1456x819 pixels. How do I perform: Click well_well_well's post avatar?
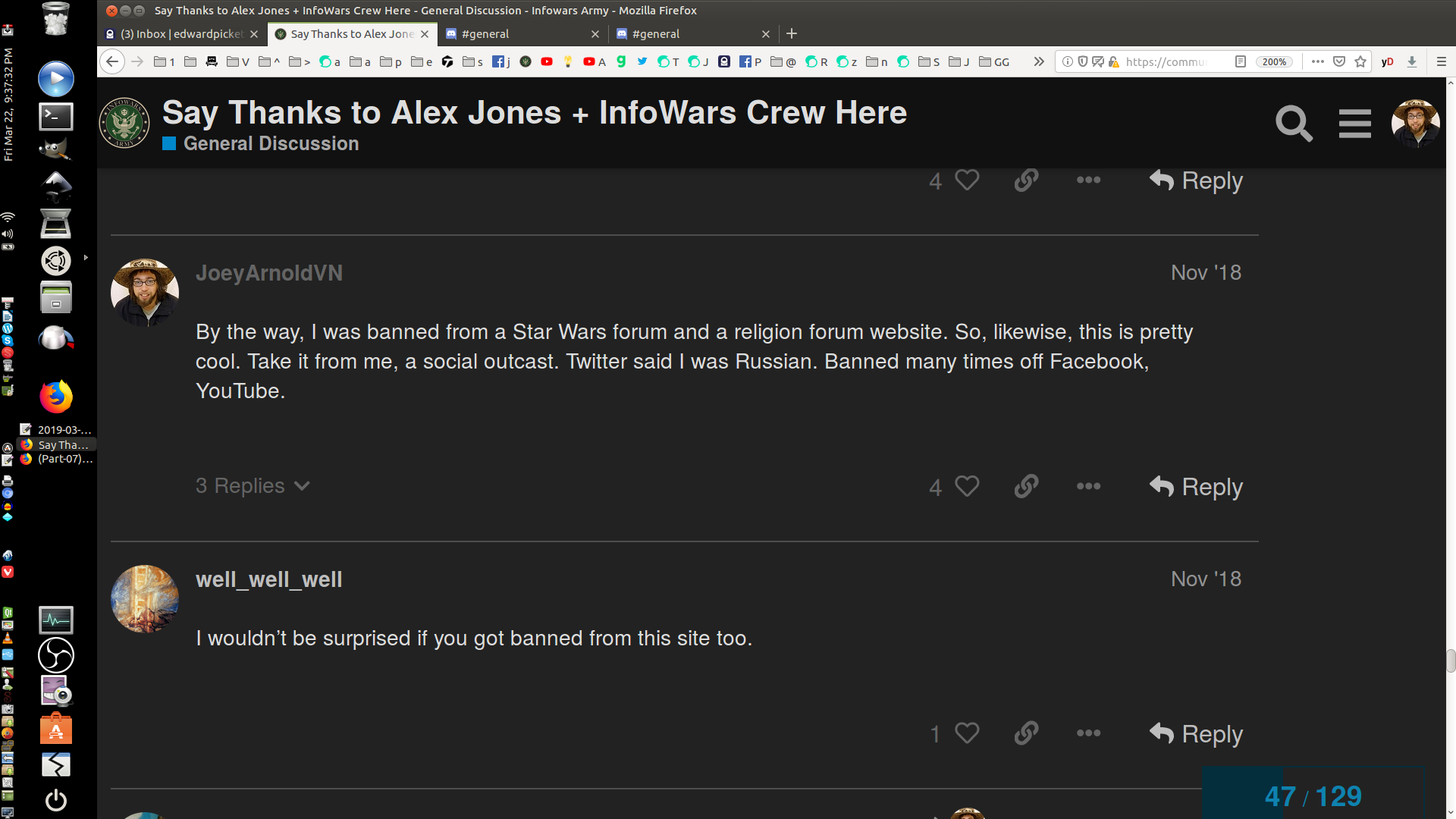(x=145, y=599)
